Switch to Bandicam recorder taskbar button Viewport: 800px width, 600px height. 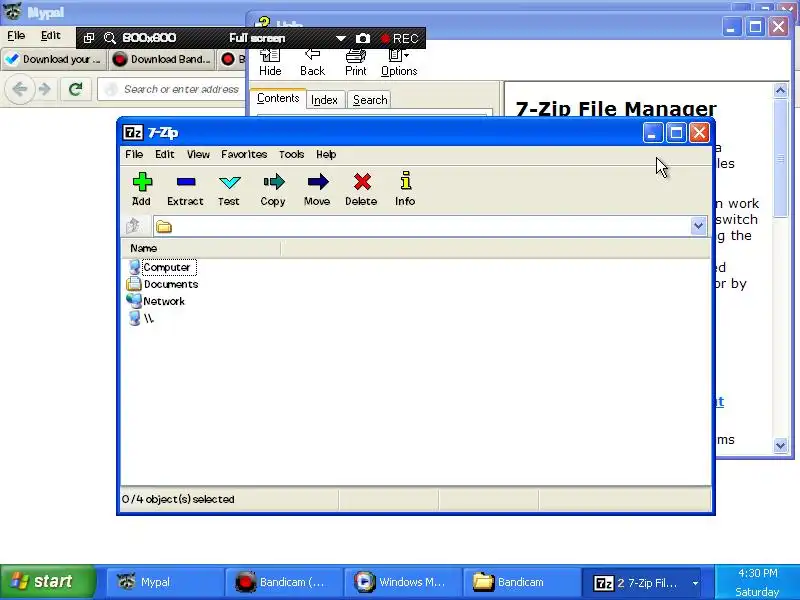(x=283, y=582)
